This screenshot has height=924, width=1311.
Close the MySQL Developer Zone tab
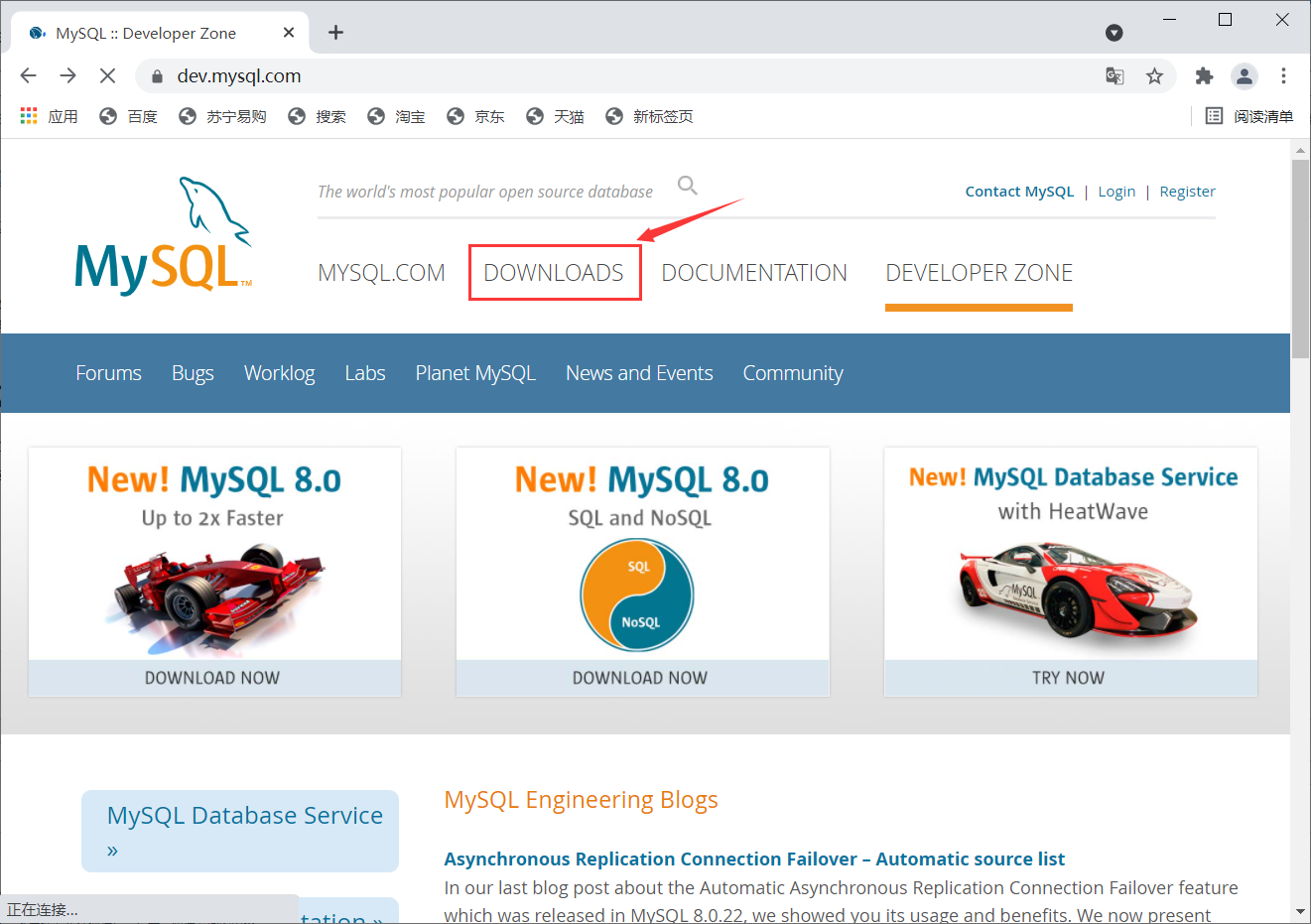tap(289, 33)
